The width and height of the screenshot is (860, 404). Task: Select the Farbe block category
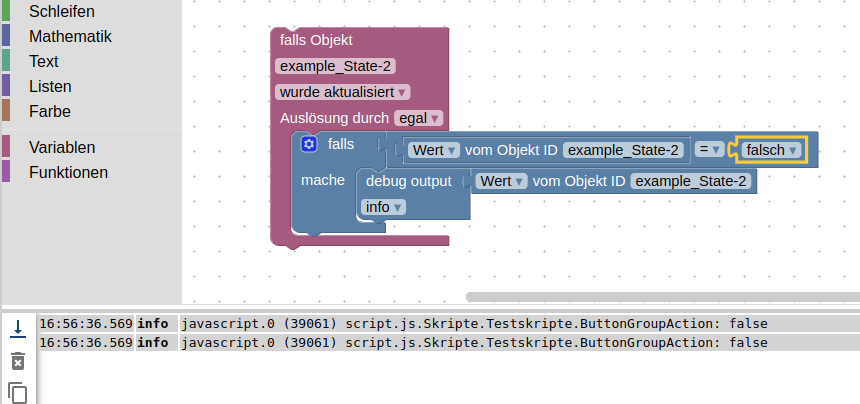tap(49, 111)
